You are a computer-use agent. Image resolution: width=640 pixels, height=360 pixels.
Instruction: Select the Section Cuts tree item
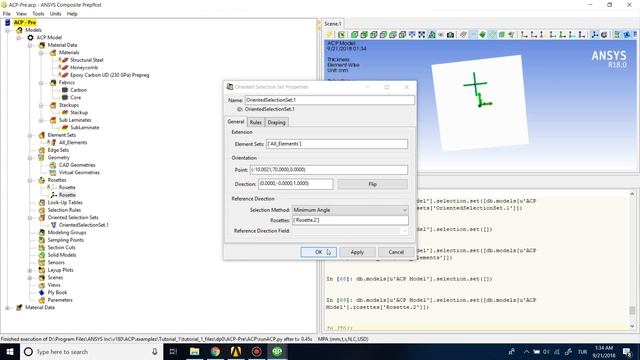click(62, 247)
